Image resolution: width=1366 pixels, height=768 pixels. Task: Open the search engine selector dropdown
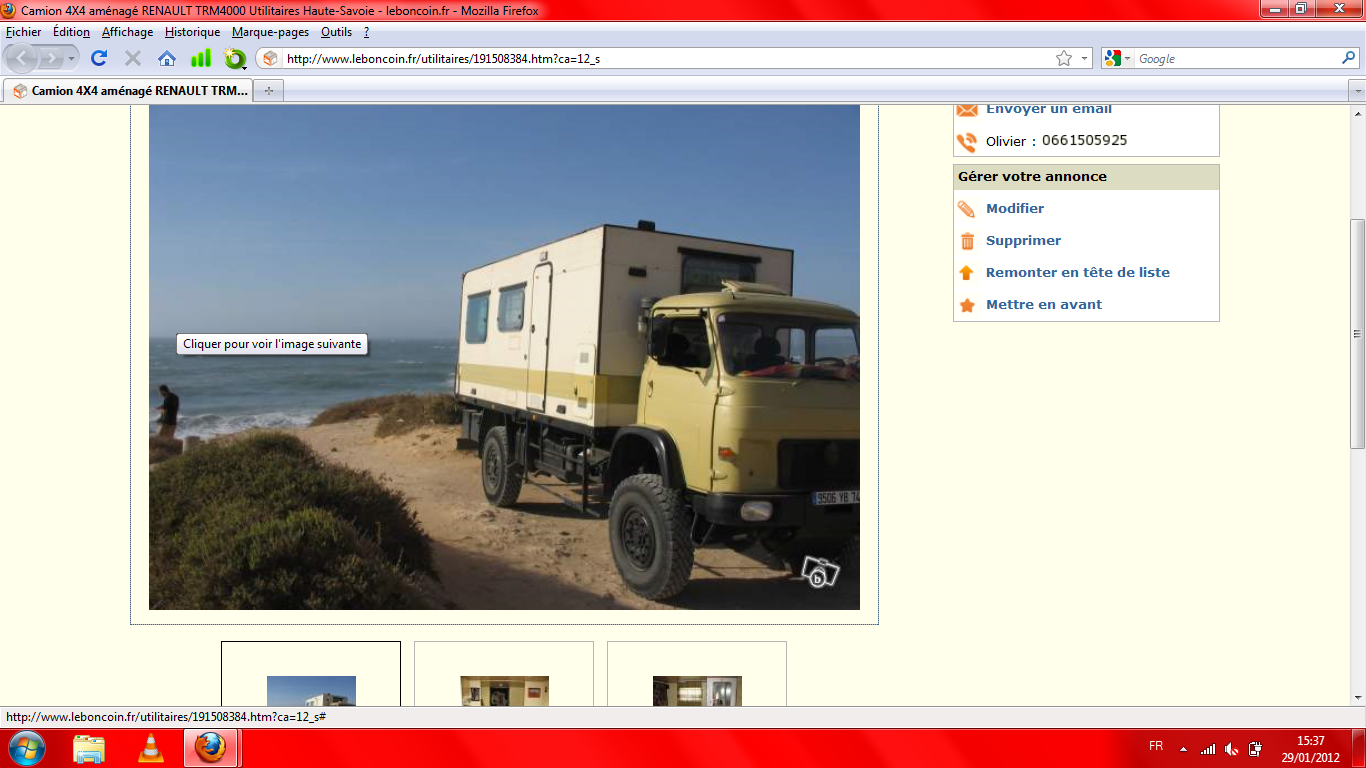[1117, 59]
